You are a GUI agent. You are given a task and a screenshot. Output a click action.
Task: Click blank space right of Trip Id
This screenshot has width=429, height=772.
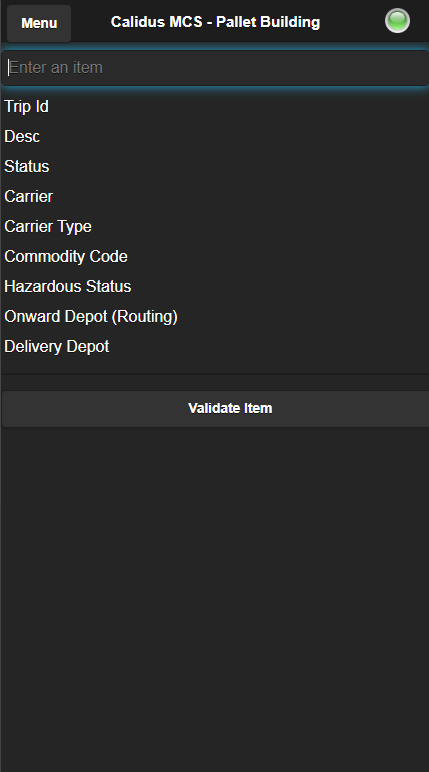(x=236, y=106)
